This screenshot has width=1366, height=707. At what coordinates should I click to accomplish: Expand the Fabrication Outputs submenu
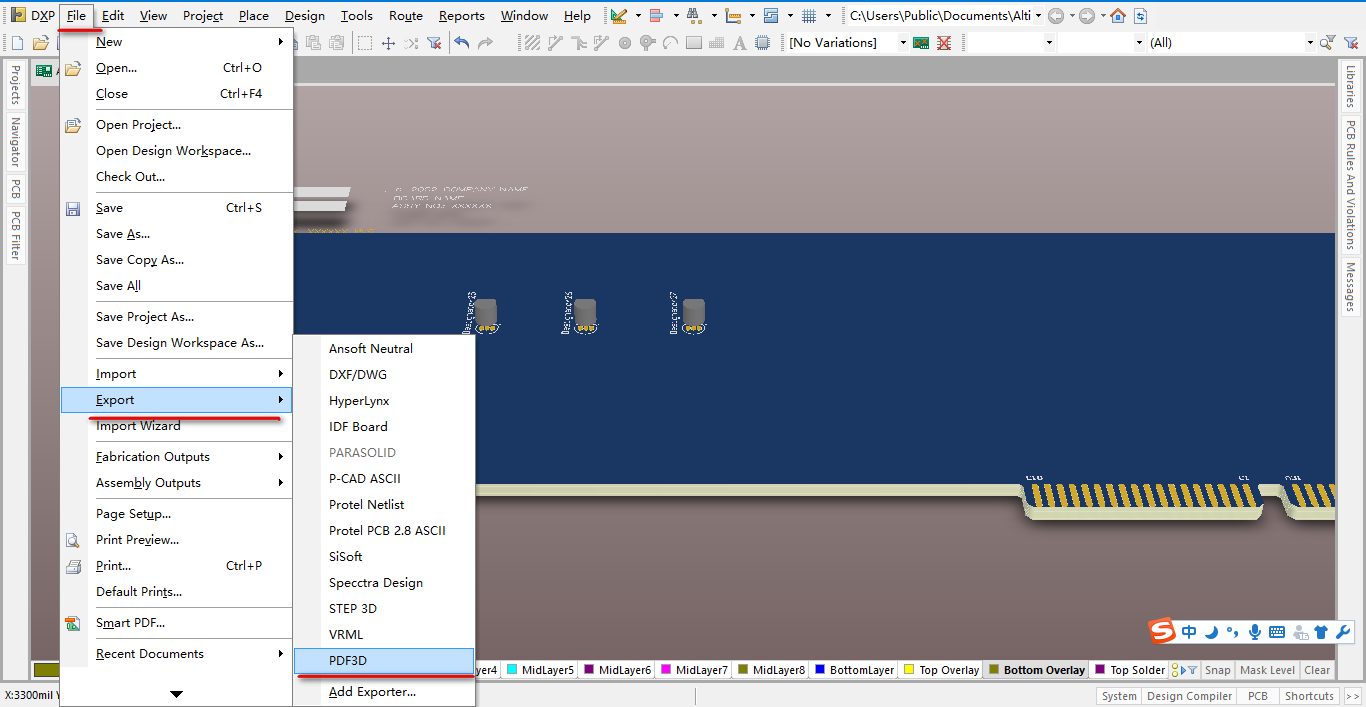(176, 457)
